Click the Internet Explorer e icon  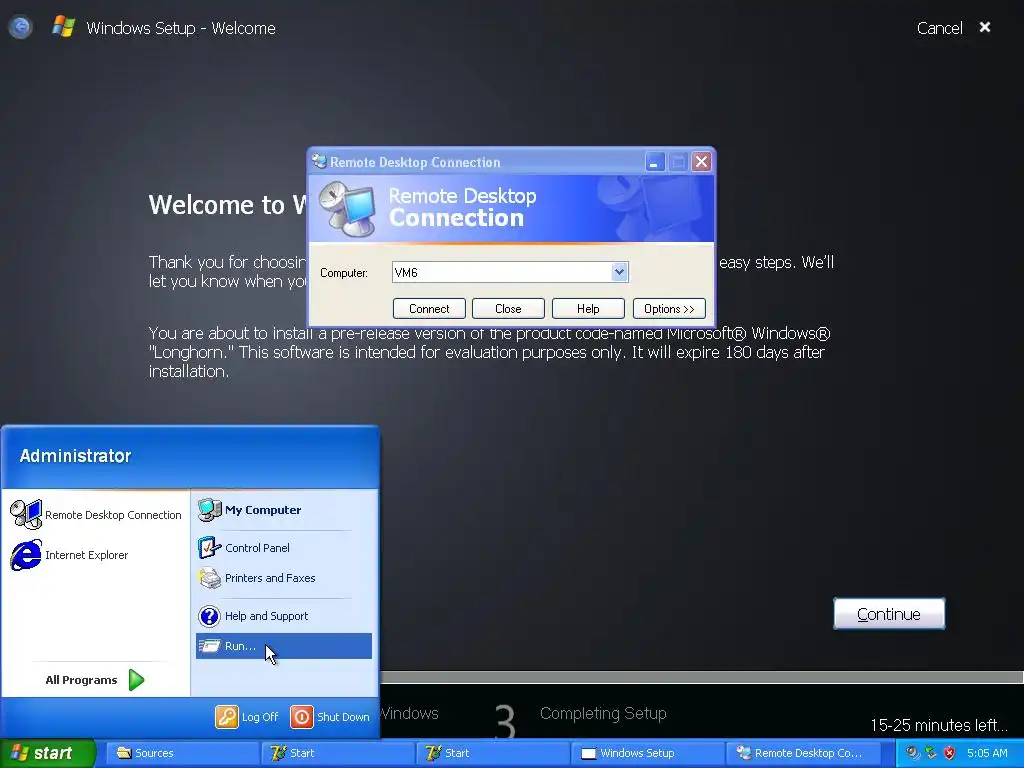coord(26,554)
